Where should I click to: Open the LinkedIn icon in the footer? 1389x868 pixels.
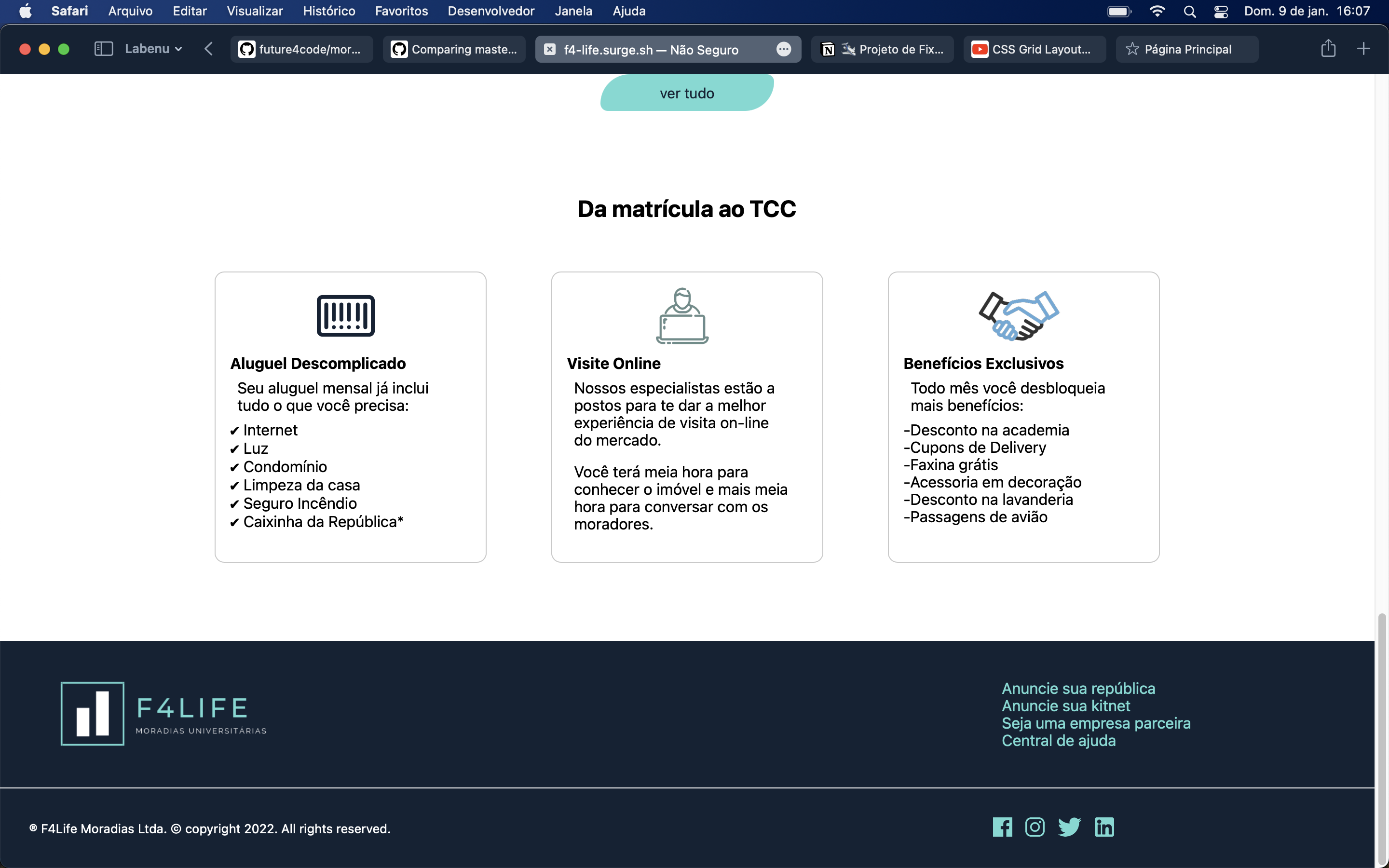pos(1104,827)
